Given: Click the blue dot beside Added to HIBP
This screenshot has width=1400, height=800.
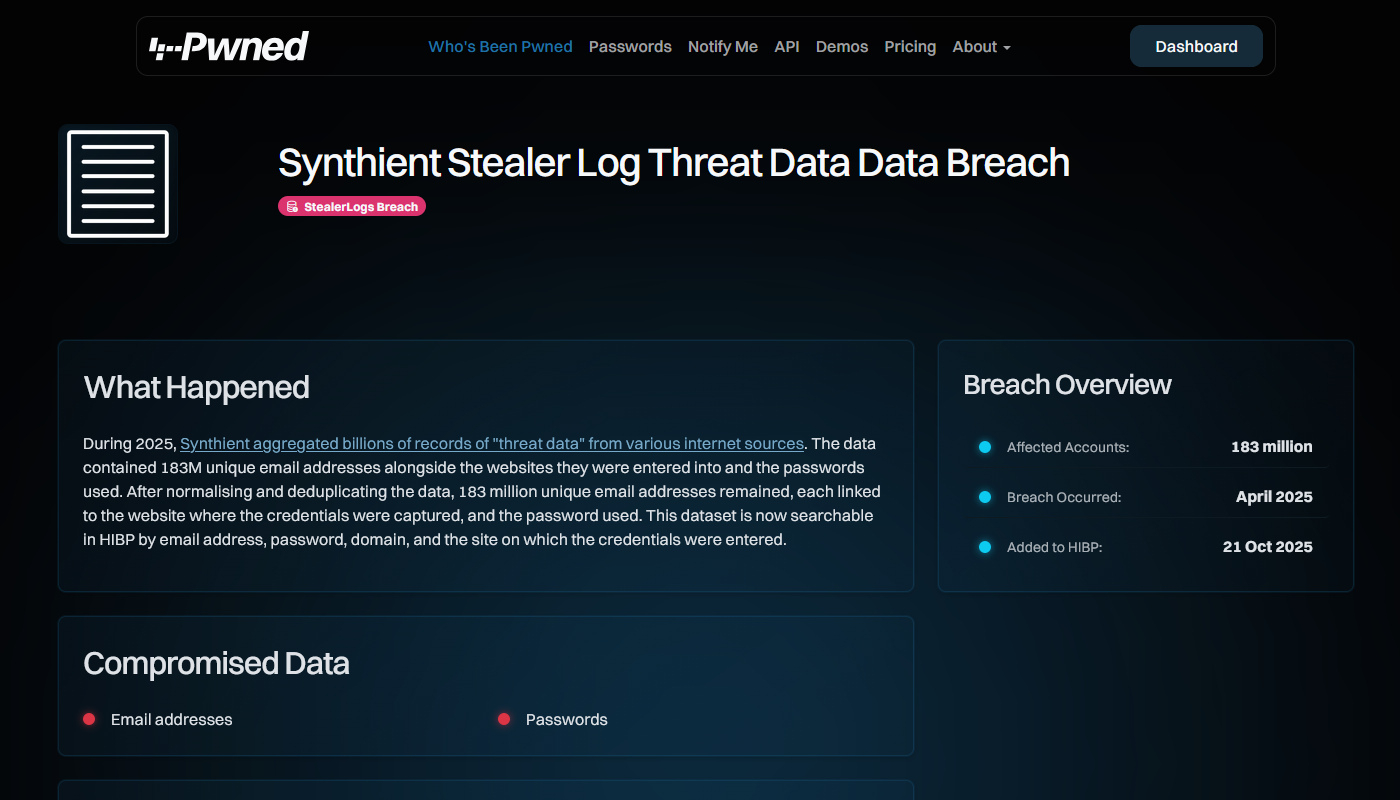Looking at the screenshot, I should (983, 547).
